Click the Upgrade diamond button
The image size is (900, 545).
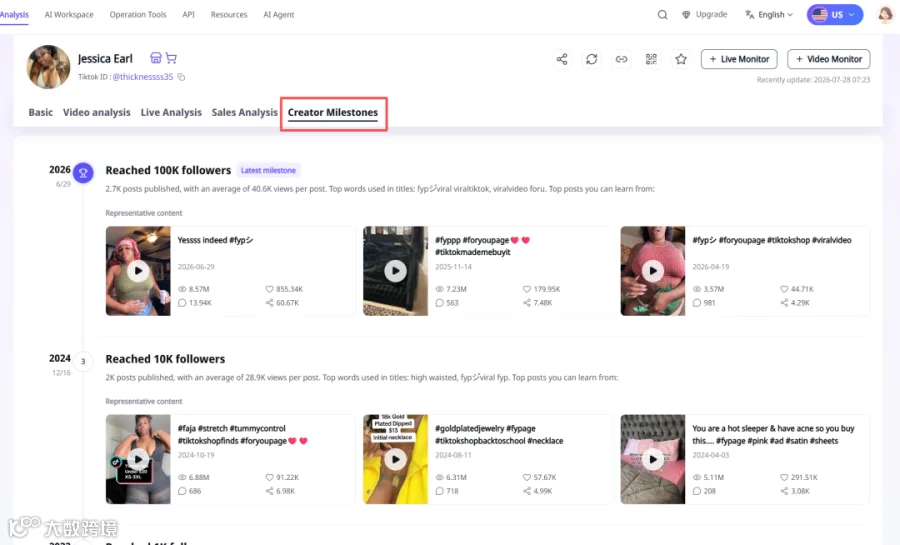click(x=704, y=14)
